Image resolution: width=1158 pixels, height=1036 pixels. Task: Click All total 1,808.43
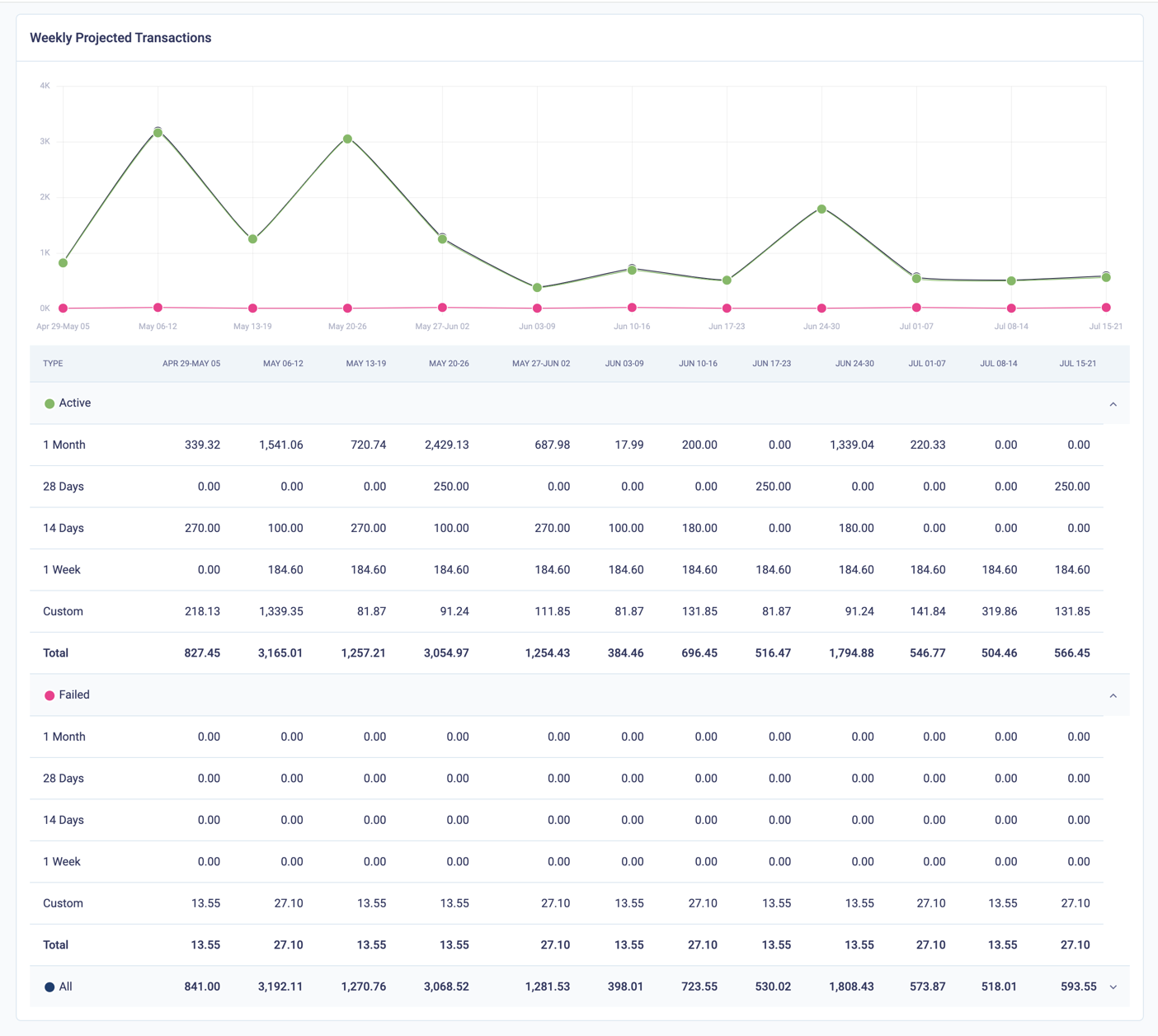coord(851,987)
